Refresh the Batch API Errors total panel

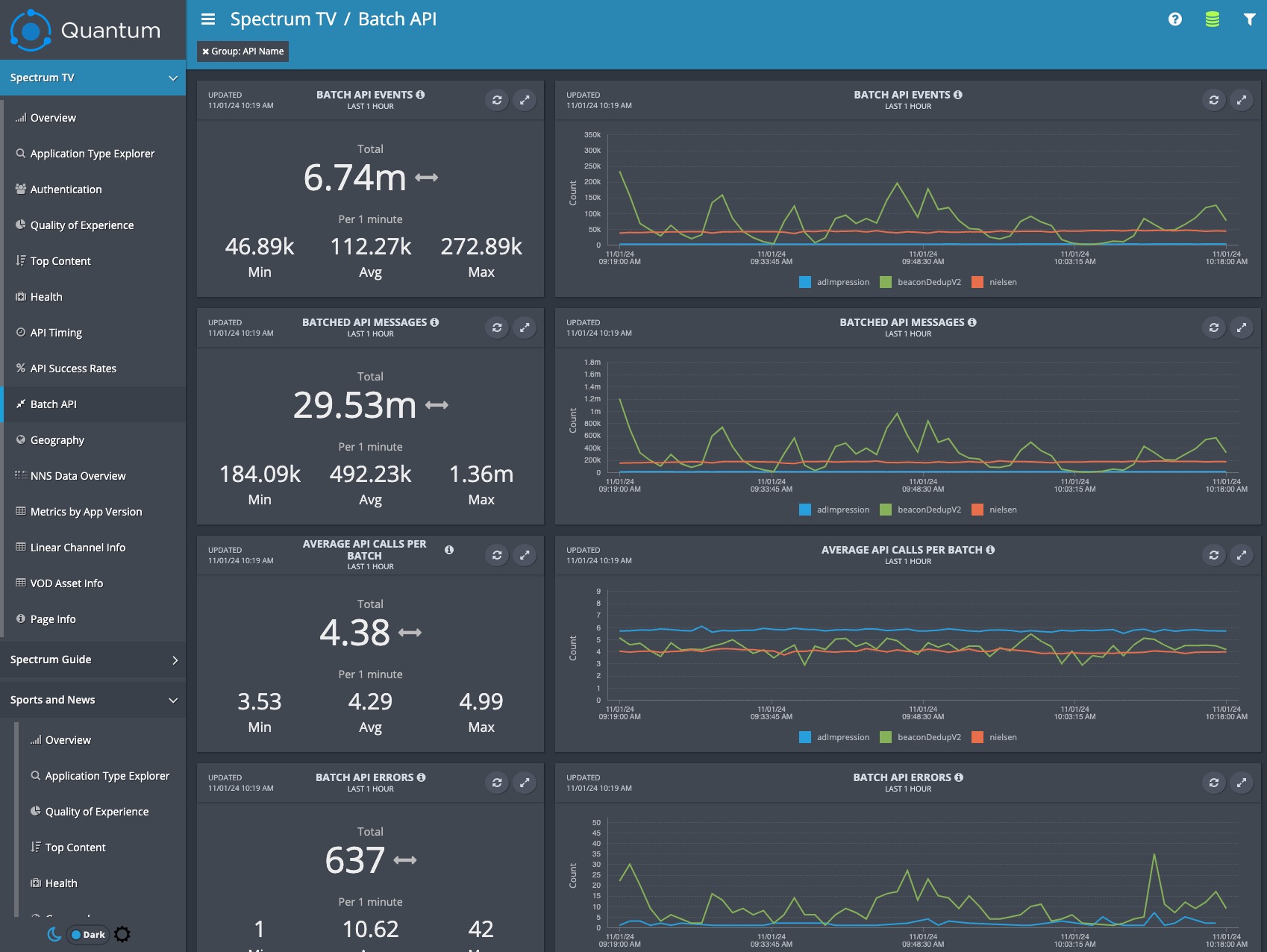coord(497,783)
